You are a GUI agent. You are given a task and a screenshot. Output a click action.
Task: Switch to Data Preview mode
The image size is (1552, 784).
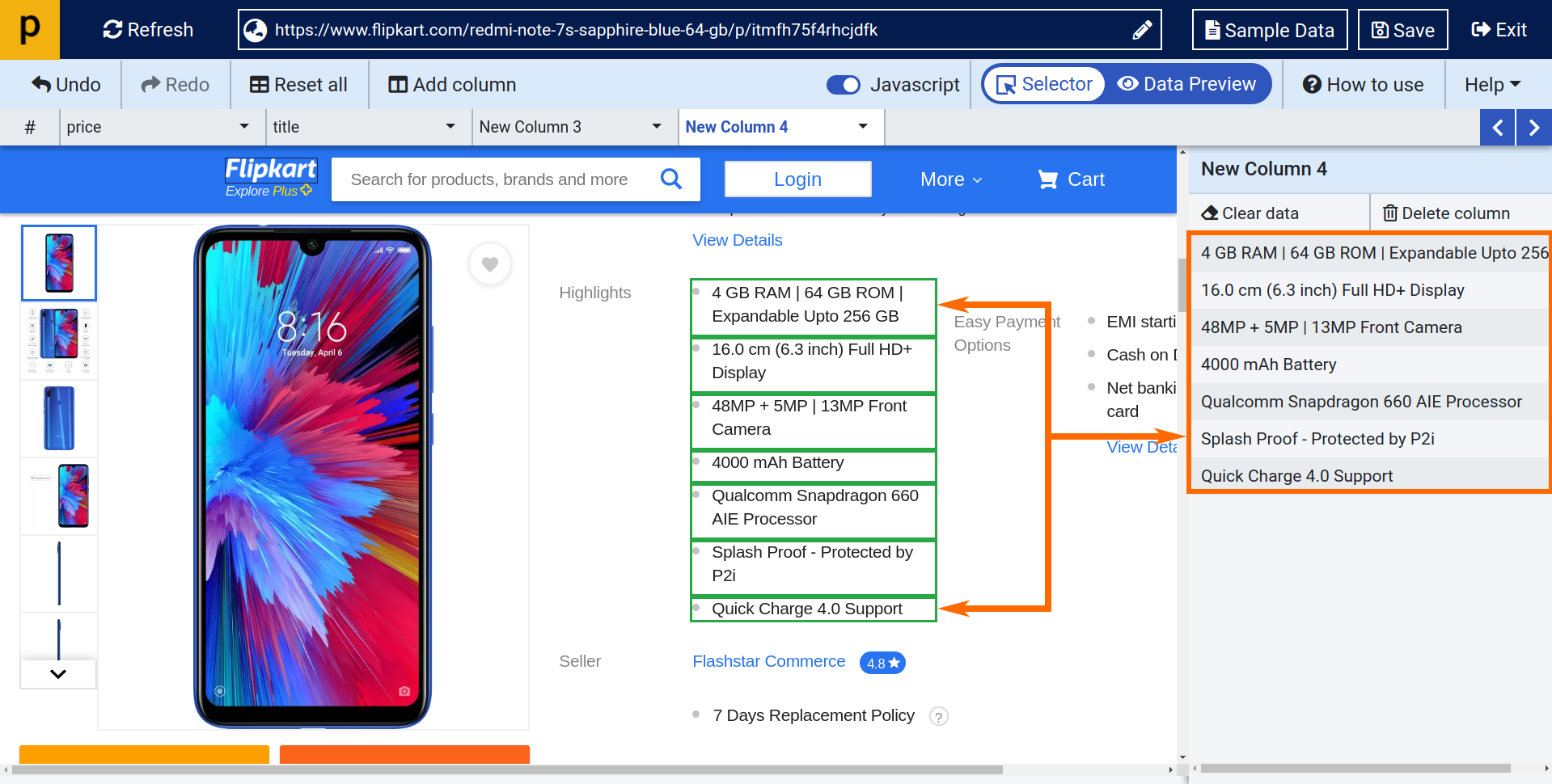[x=1187, y=84]
